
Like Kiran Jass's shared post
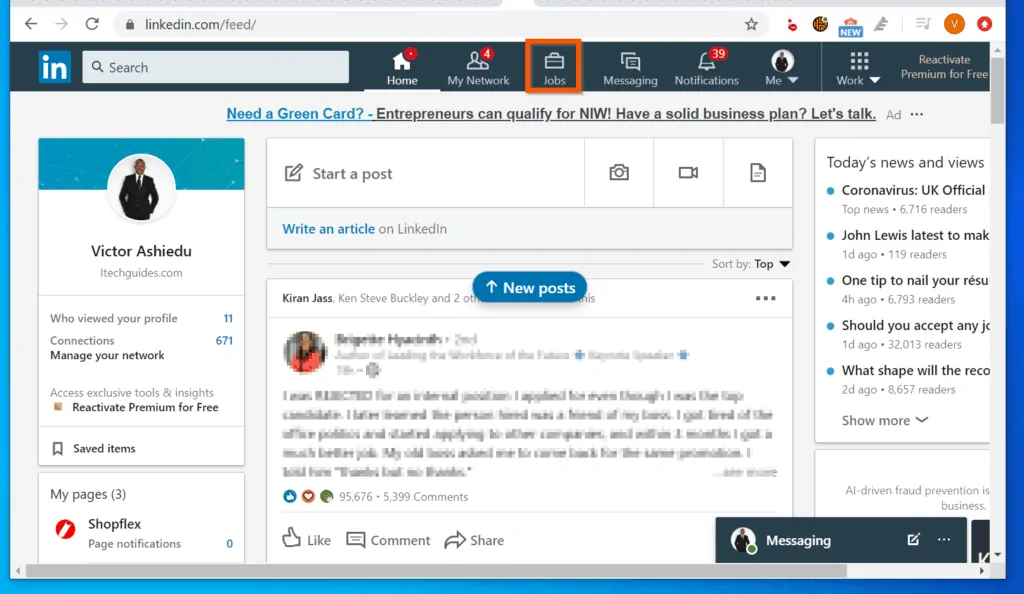coord(306,539)
